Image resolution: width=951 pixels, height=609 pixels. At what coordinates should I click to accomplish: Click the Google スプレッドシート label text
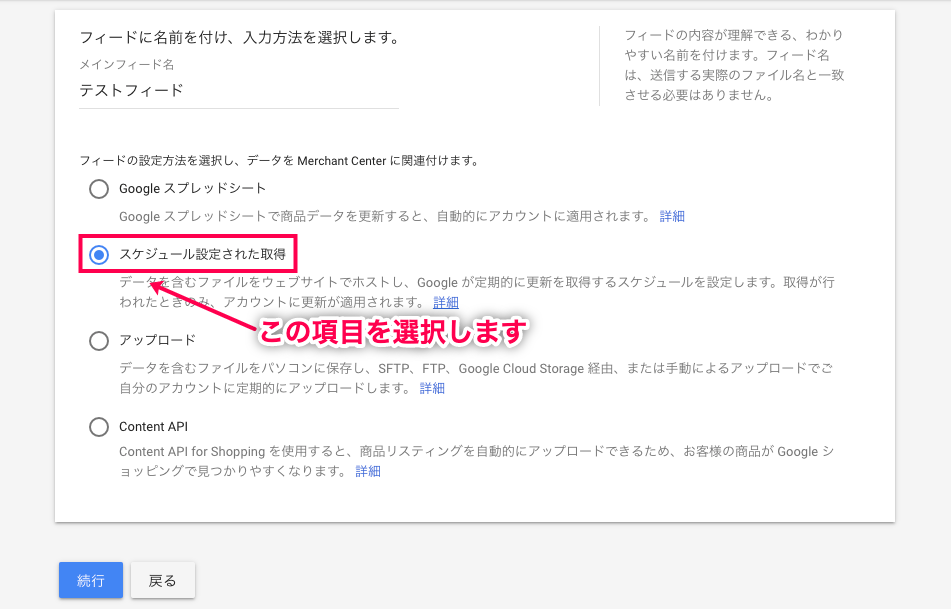192,189
